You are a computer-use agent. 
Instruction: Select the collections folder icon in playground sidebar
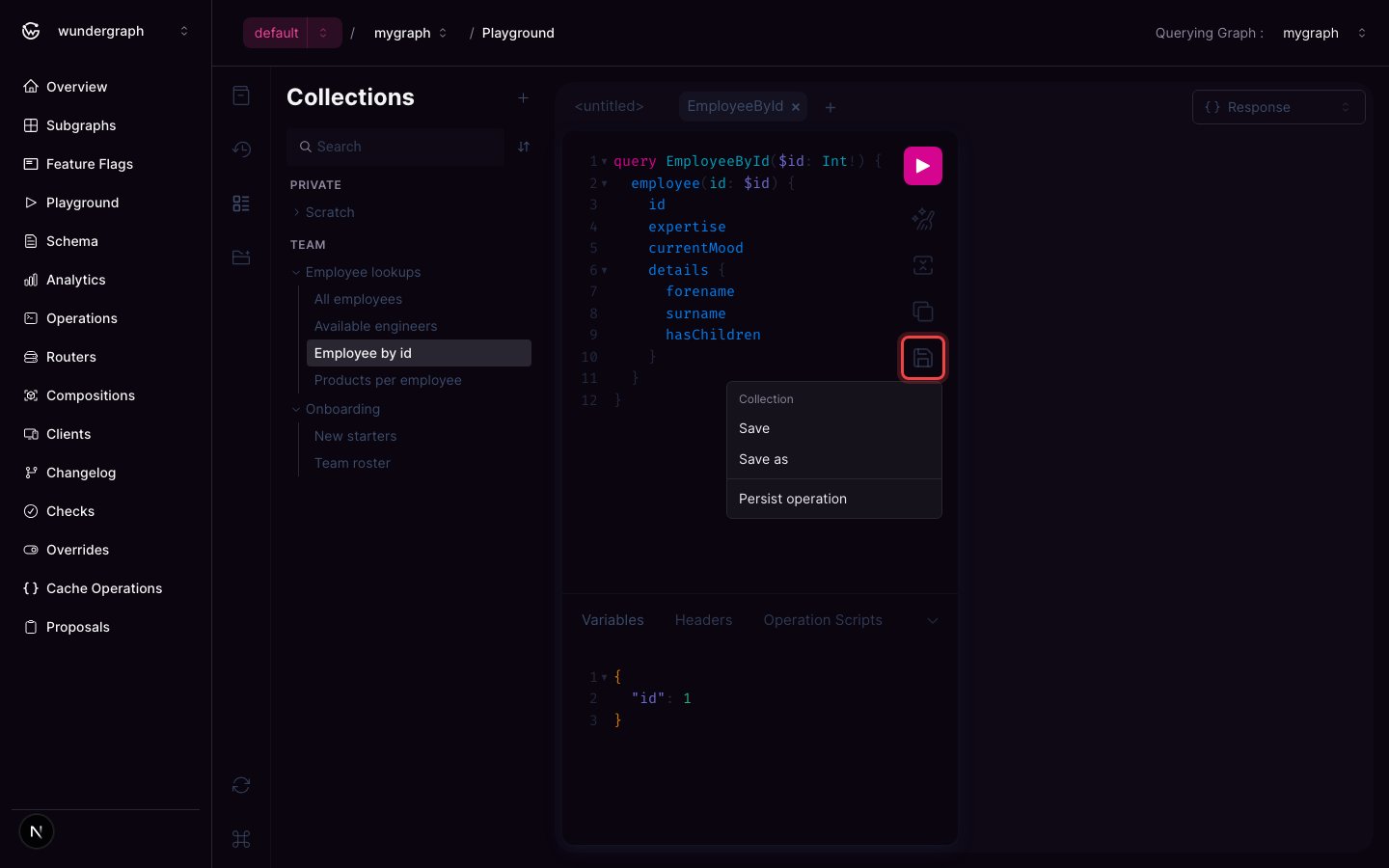(241, 258)
